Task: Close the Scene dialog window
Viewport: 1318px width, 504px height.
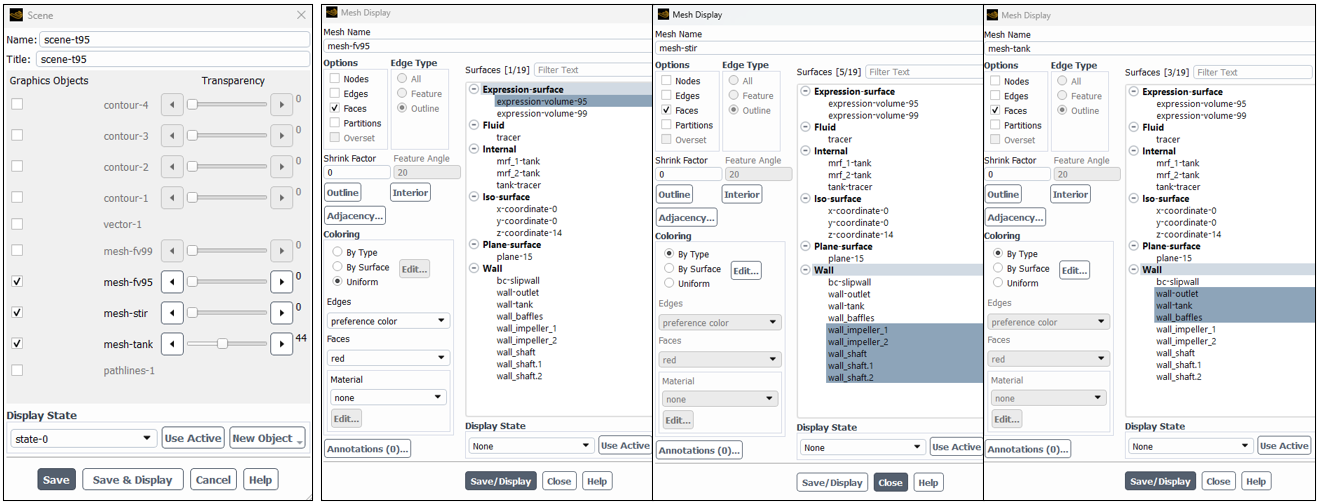Action: point(301,15)
